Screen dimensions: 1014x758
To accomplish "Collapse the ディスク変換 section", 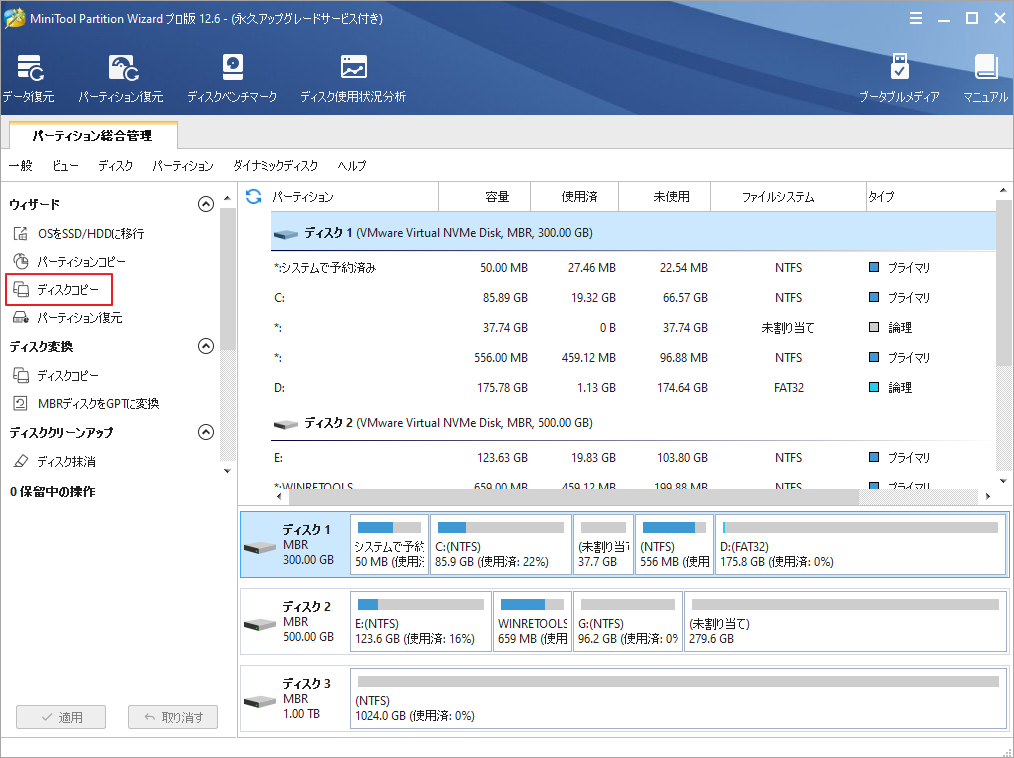I will (206, 346).
